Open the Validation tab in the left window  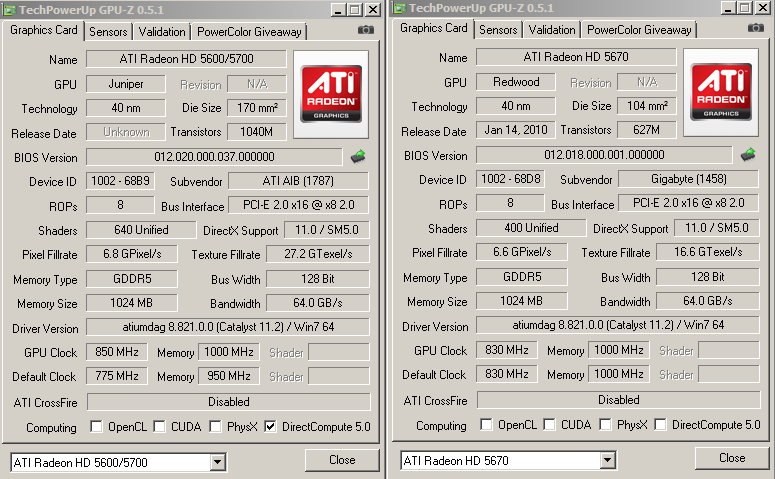click(162, 32)
